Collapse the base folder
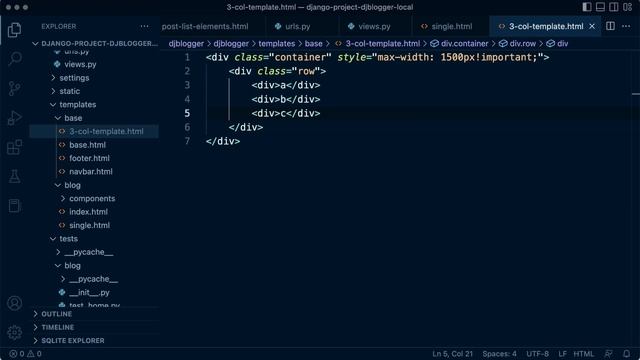This screenshot has width=640, height=360. click(73, 118)
